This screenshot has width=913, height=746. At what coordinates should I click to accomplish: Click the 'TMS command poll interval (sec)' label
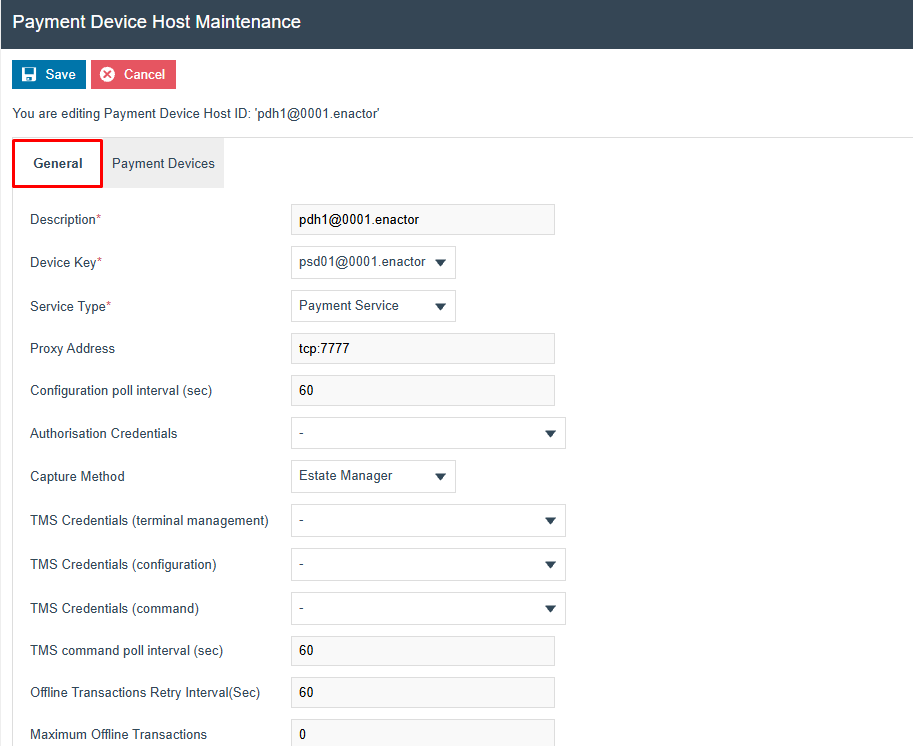127,650
